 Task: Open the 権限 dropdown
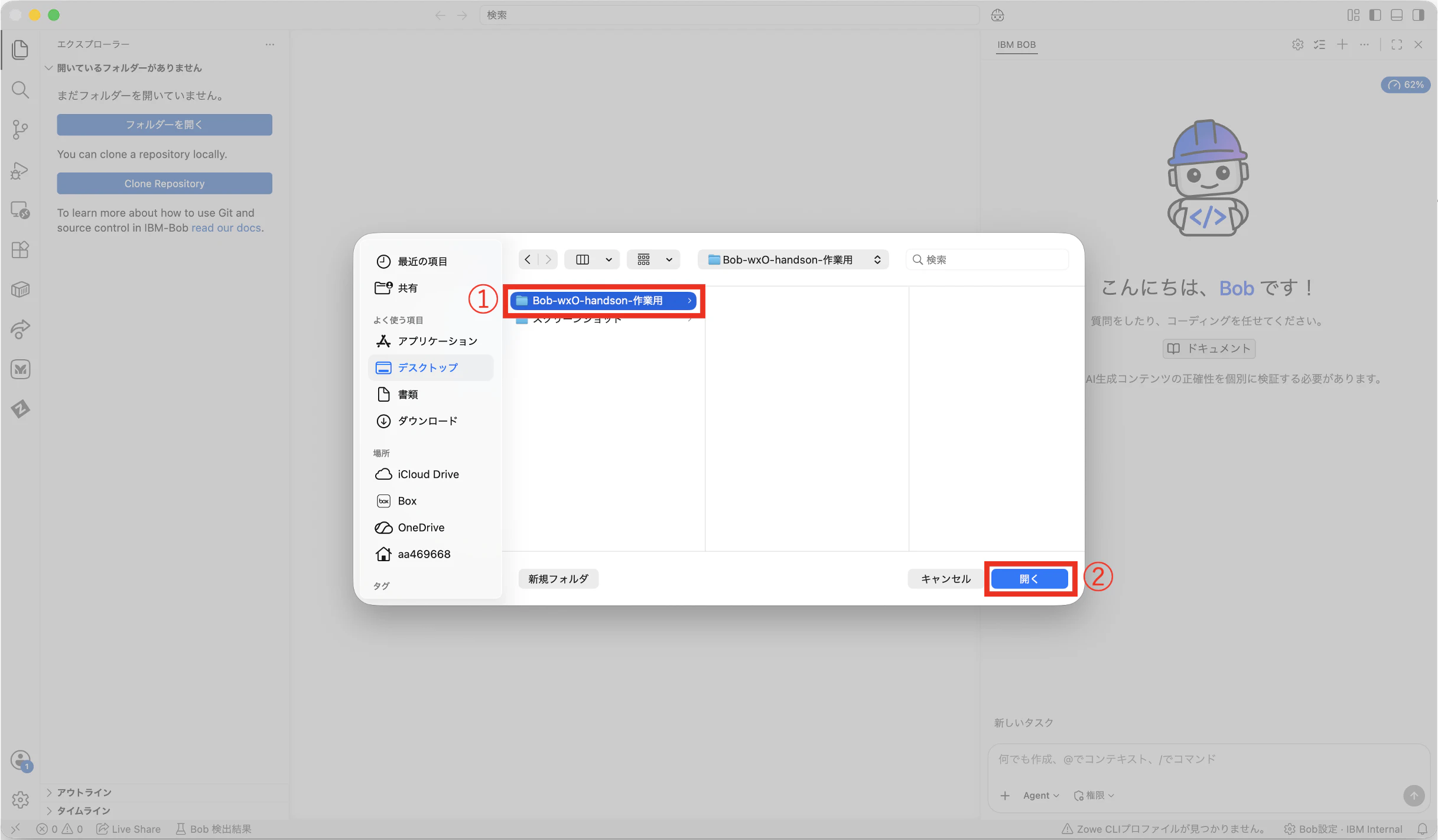[1094, 796]
